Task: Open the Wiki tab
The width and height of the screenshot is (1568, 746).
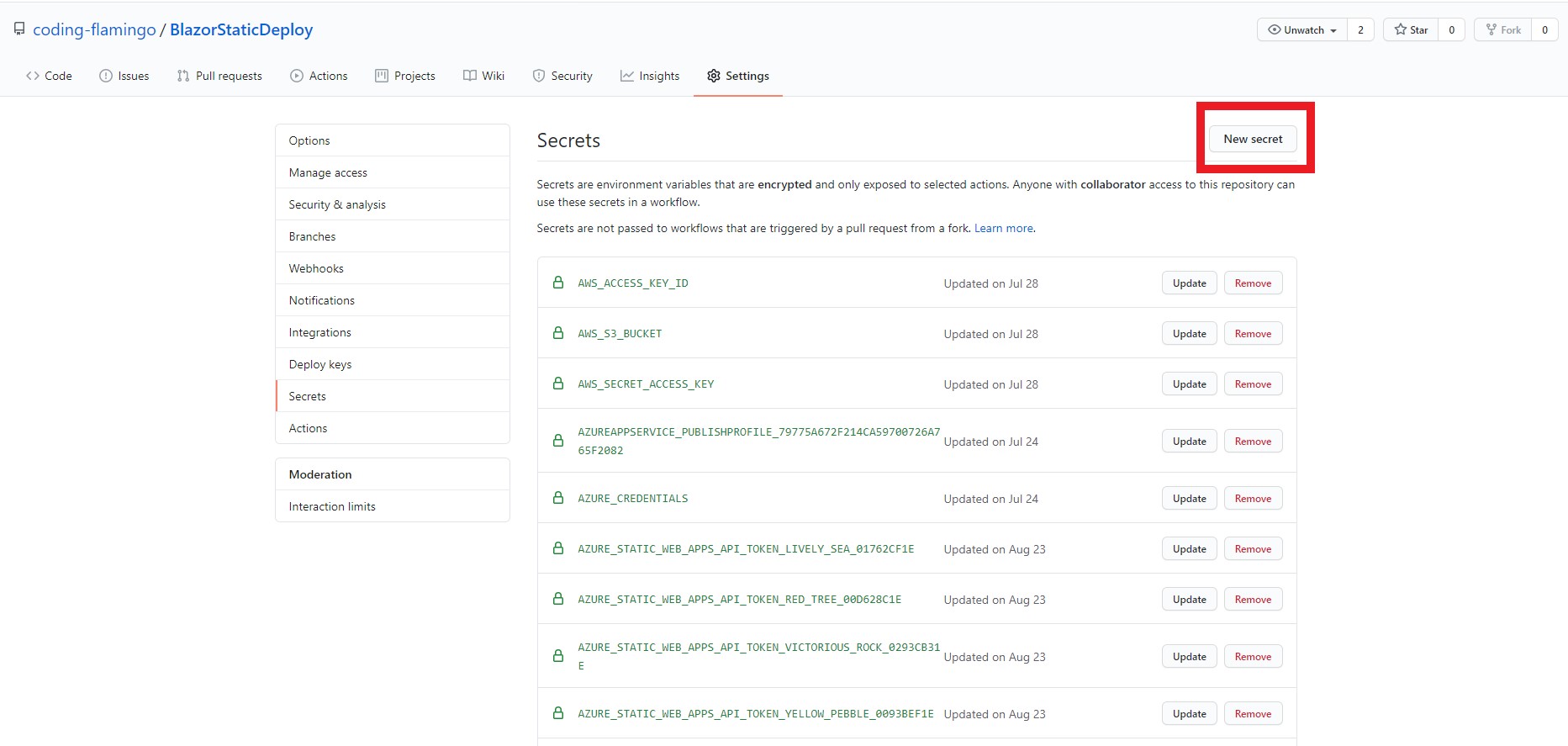Action: tap(483, 76)
